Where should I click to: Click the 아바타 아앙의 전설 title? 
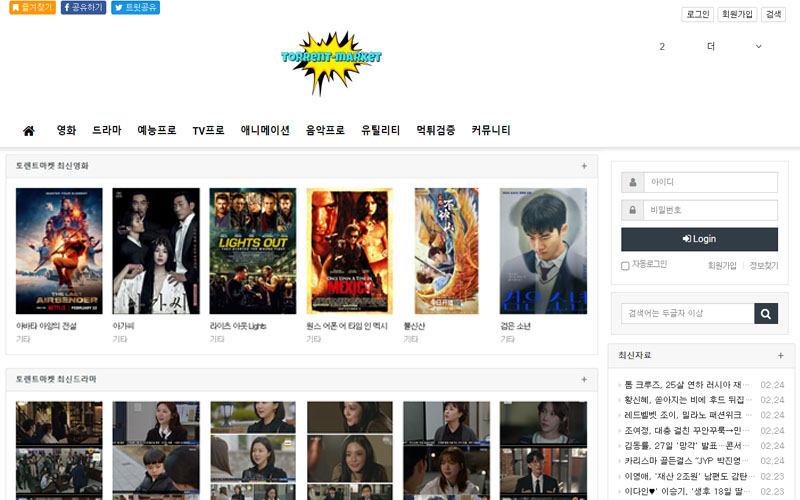pyautogui.click(x=46, y=326)
